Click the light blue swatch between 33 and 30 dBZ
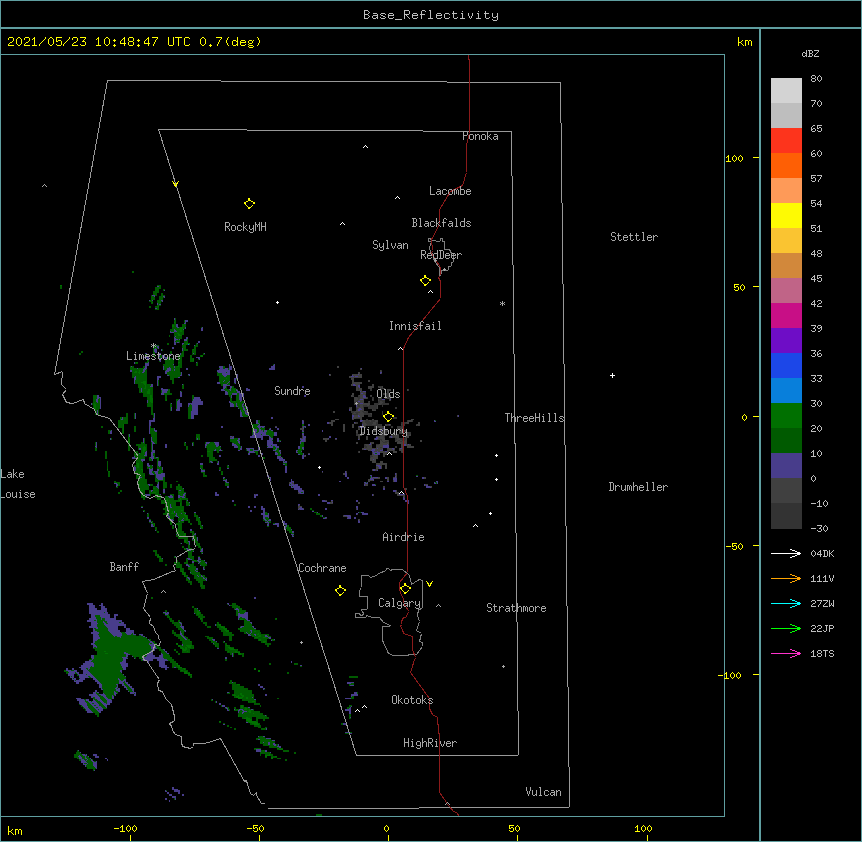 786,391
